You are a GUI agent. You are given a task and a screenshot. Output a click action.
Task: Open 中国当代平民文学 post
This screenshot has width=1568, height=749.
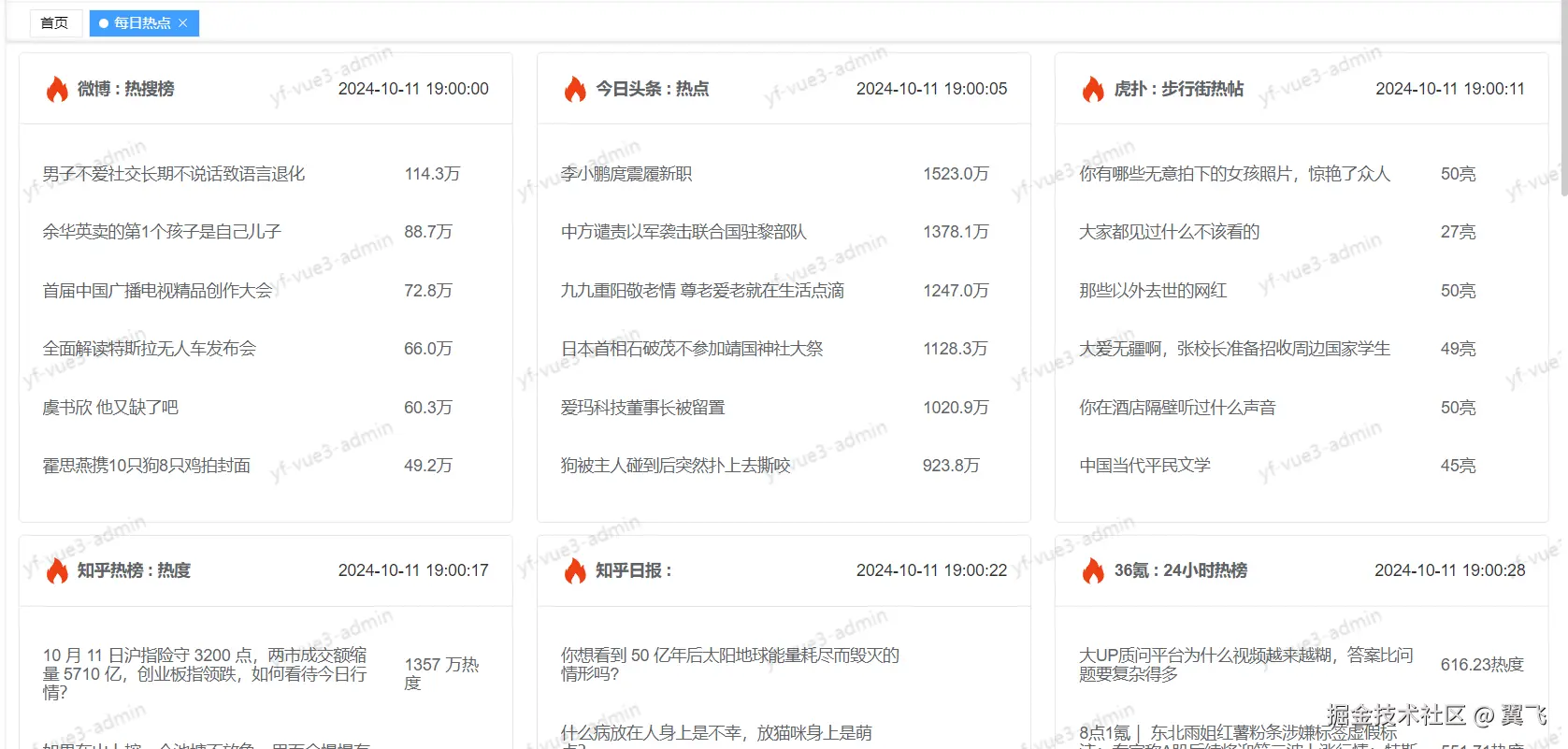1144,466
